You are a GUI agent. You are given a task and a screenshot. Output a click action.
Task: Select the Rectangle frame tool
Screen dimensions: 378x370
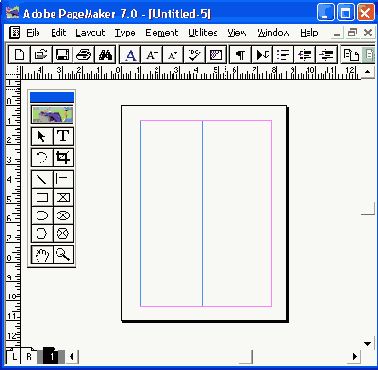63,197
